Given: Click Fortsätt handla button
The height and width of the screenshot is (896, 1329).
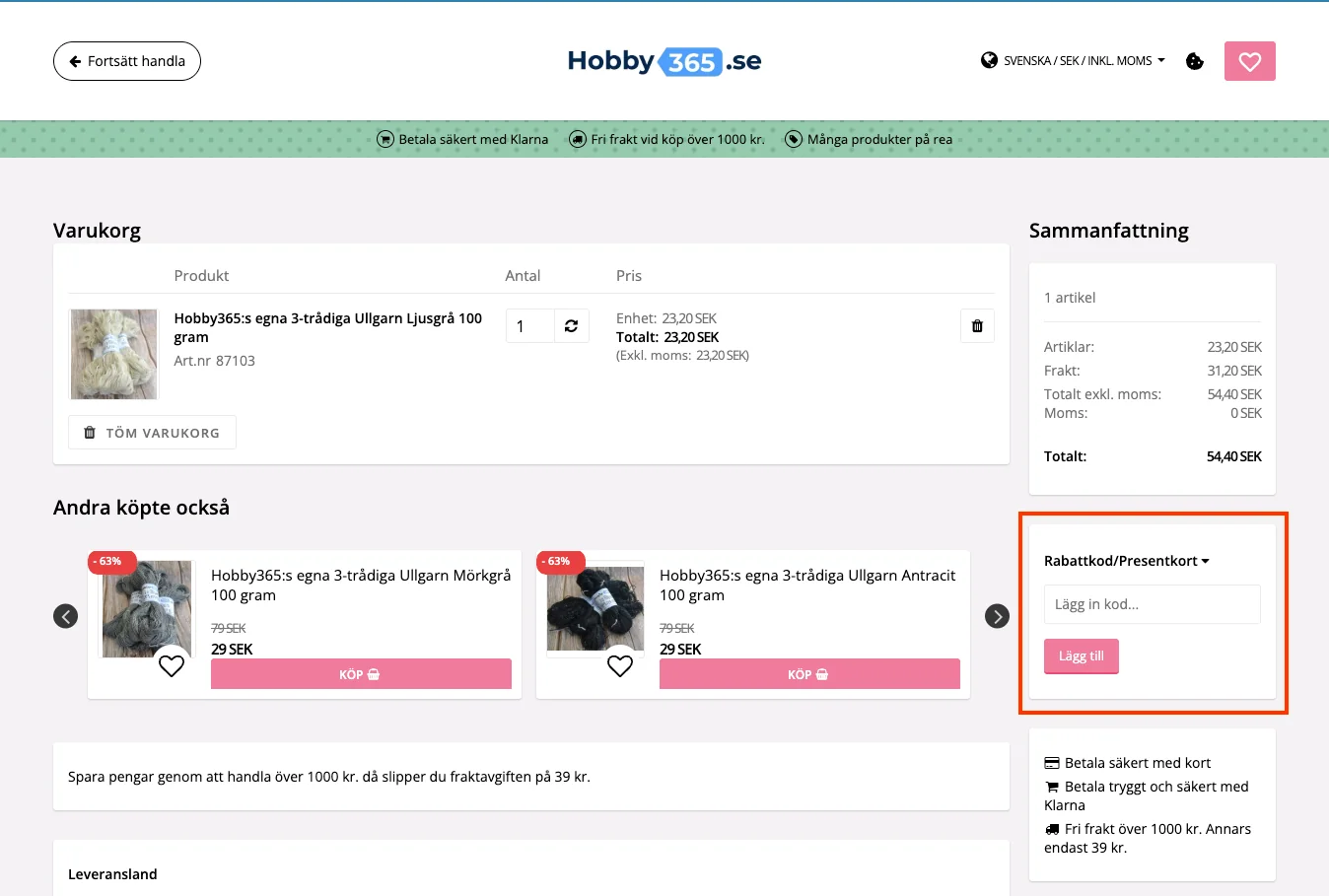Looking at the screenshot, I should 127,61.
